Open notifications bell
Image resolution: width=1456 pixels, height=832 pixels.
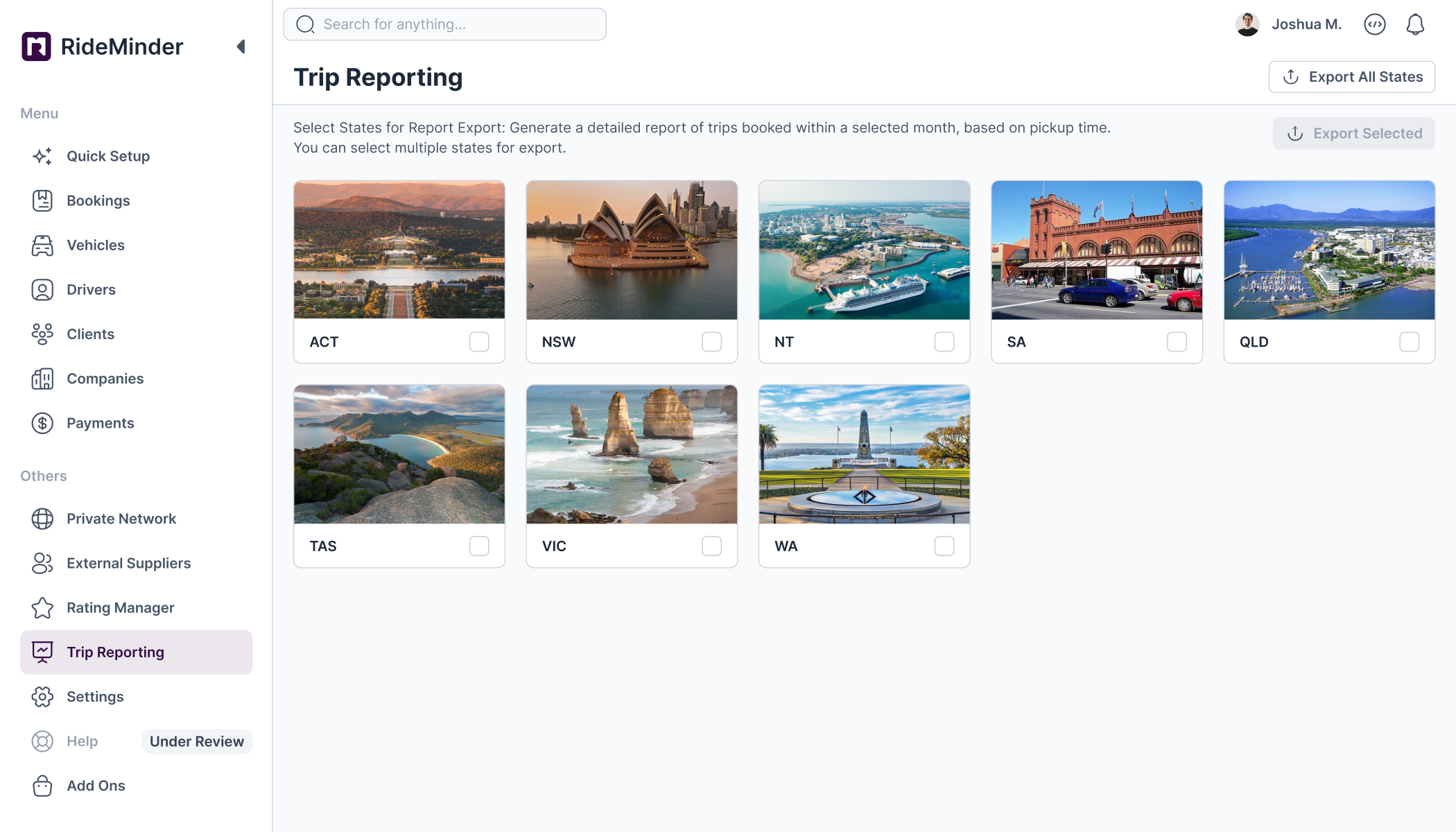pyautogui.click(x=1415, y=24)
